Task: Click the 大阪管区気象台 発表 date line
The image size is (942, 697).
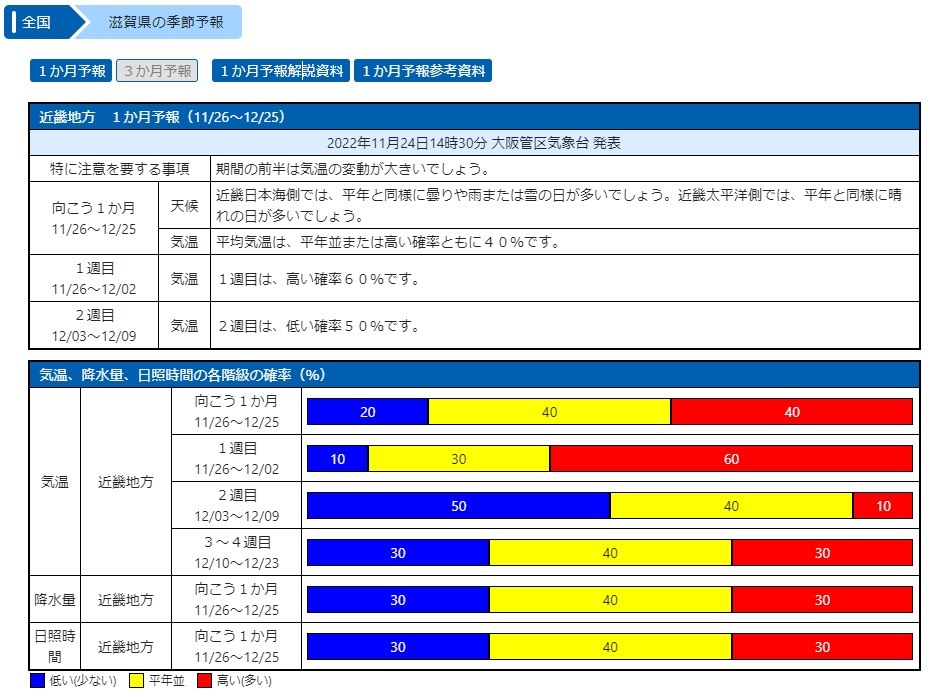Action: pyautogui.click(x=475, y=143)
